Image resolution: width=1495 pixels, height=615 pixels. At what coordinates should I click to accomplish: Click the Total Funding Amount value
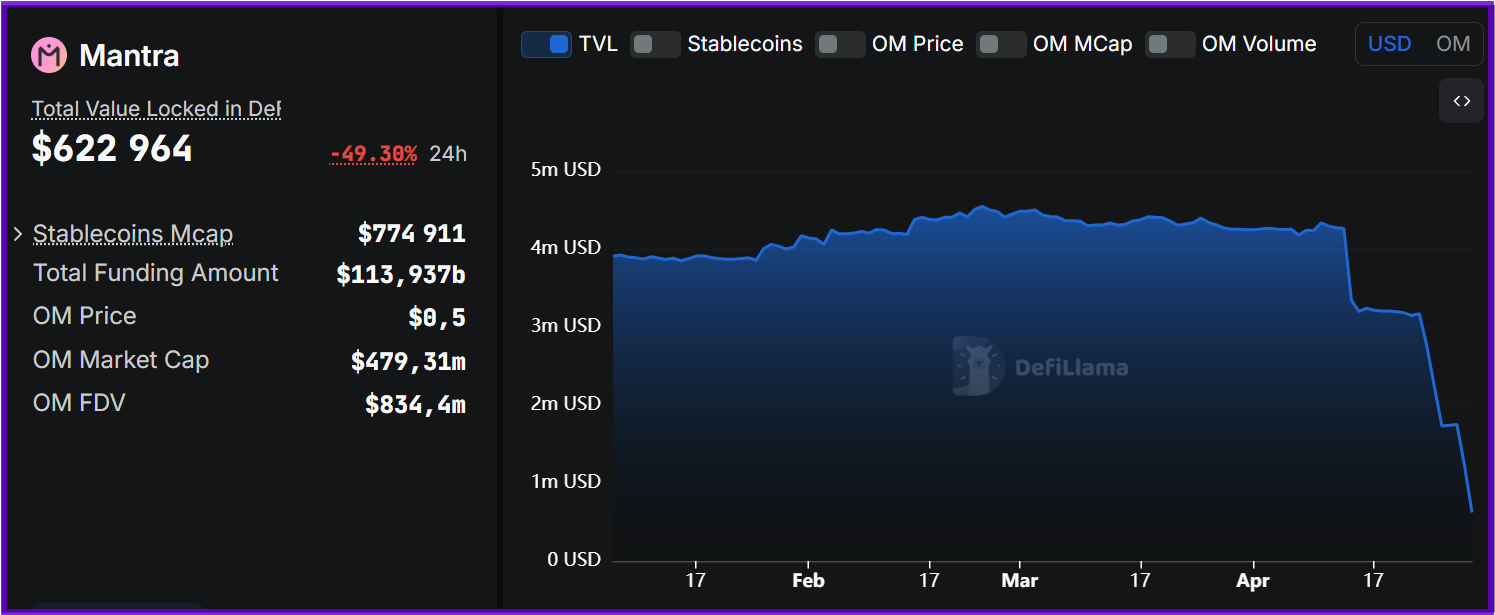[x=400, y=274]
